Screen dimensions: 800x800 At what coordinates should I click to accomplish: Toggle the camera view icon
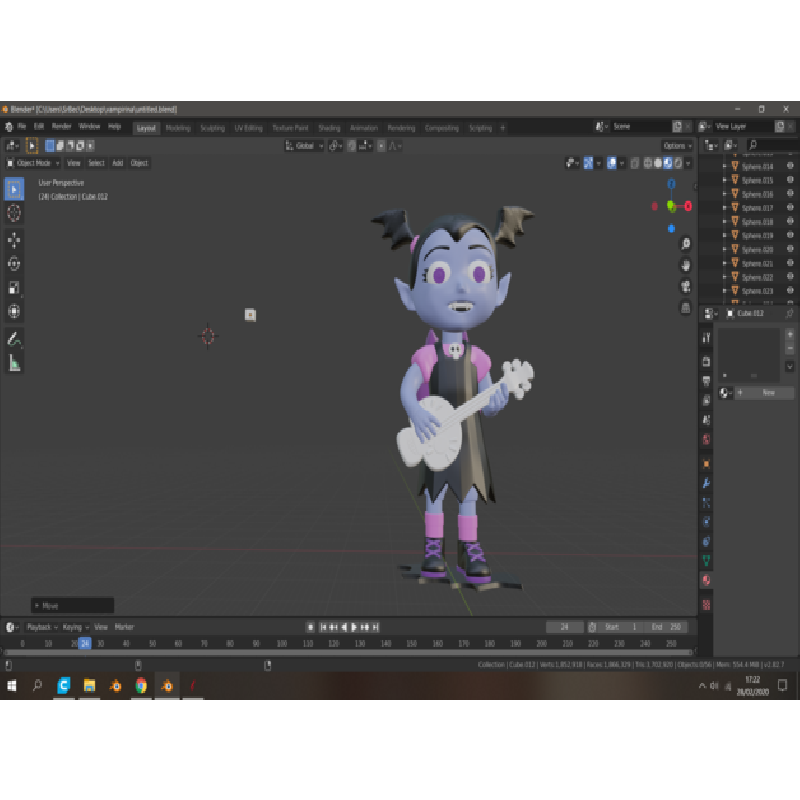tap(686, 287)
